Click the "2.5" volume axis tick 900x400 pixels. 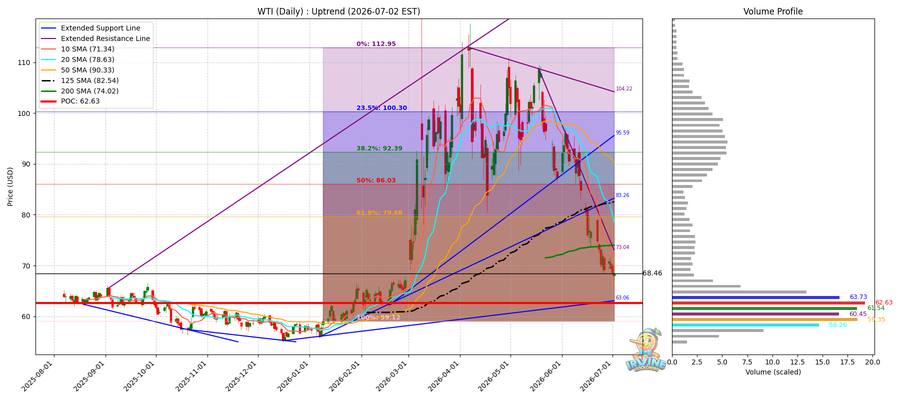point(697,363)
